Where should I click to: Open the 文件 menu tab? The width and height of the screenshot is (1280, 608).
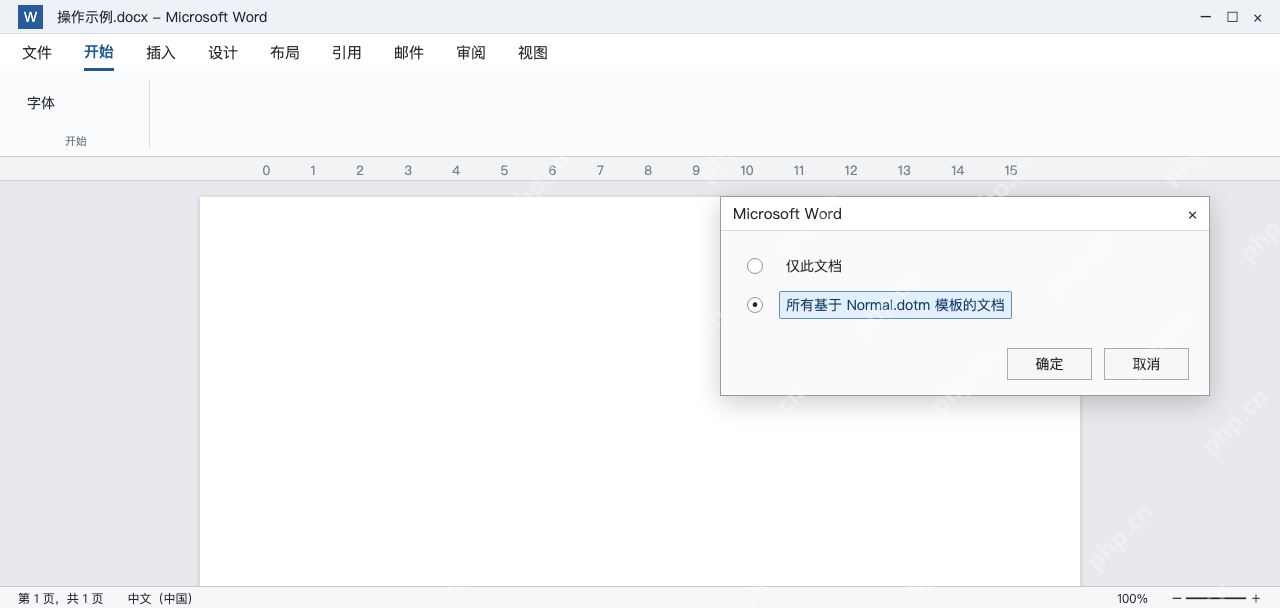(x=37, y=53)
